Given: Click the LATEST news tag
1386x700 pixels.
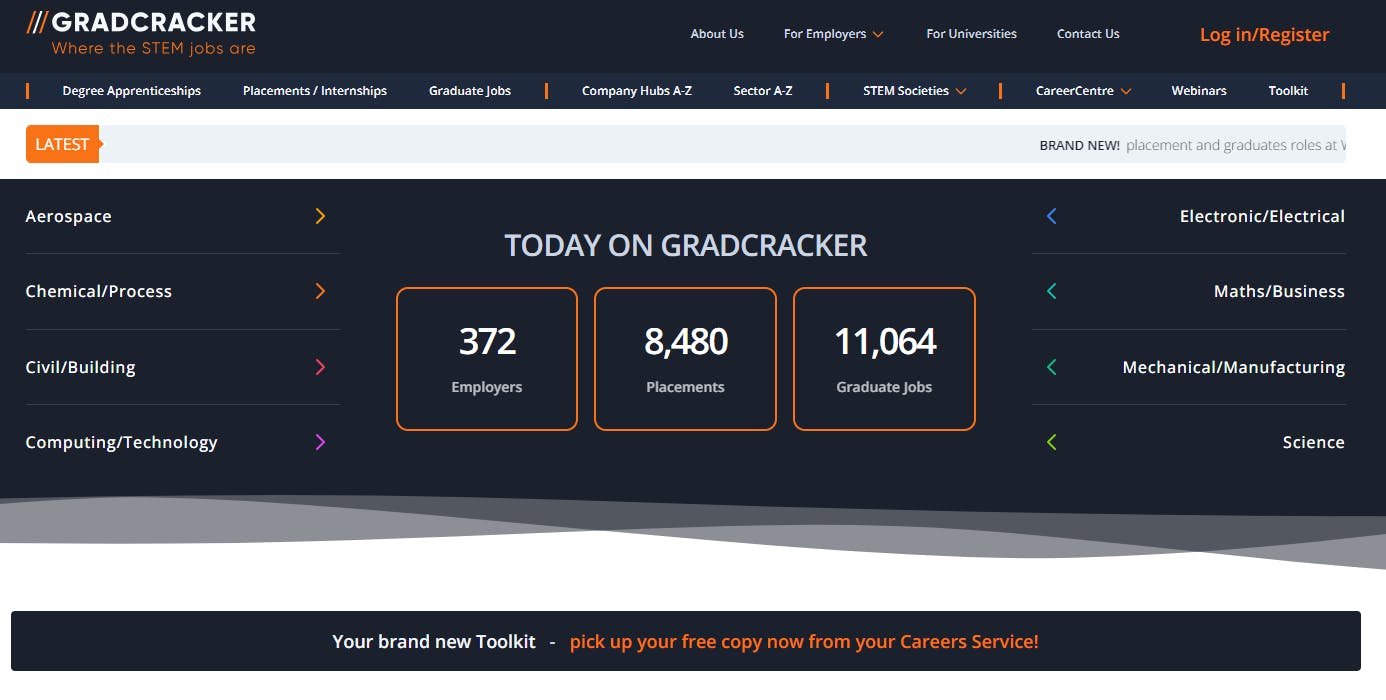Looking at the screenshot, I should [x=64, y=144].
